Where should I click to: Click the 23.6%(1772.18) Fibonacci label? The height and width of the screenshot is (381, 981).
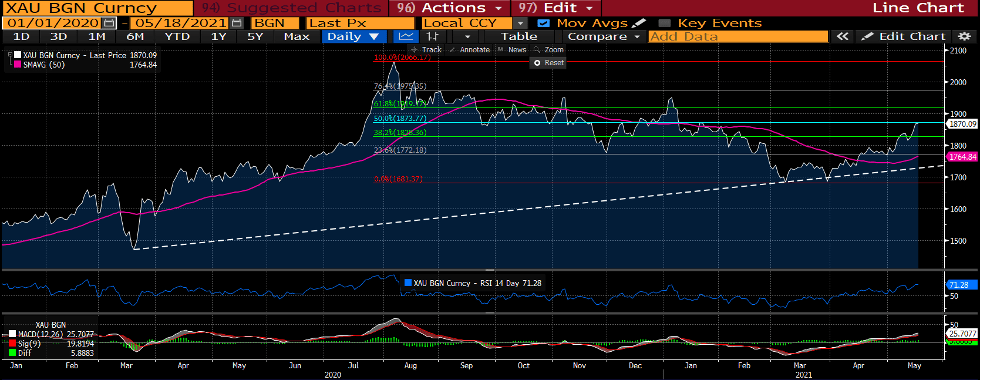[x=399, y=150]
